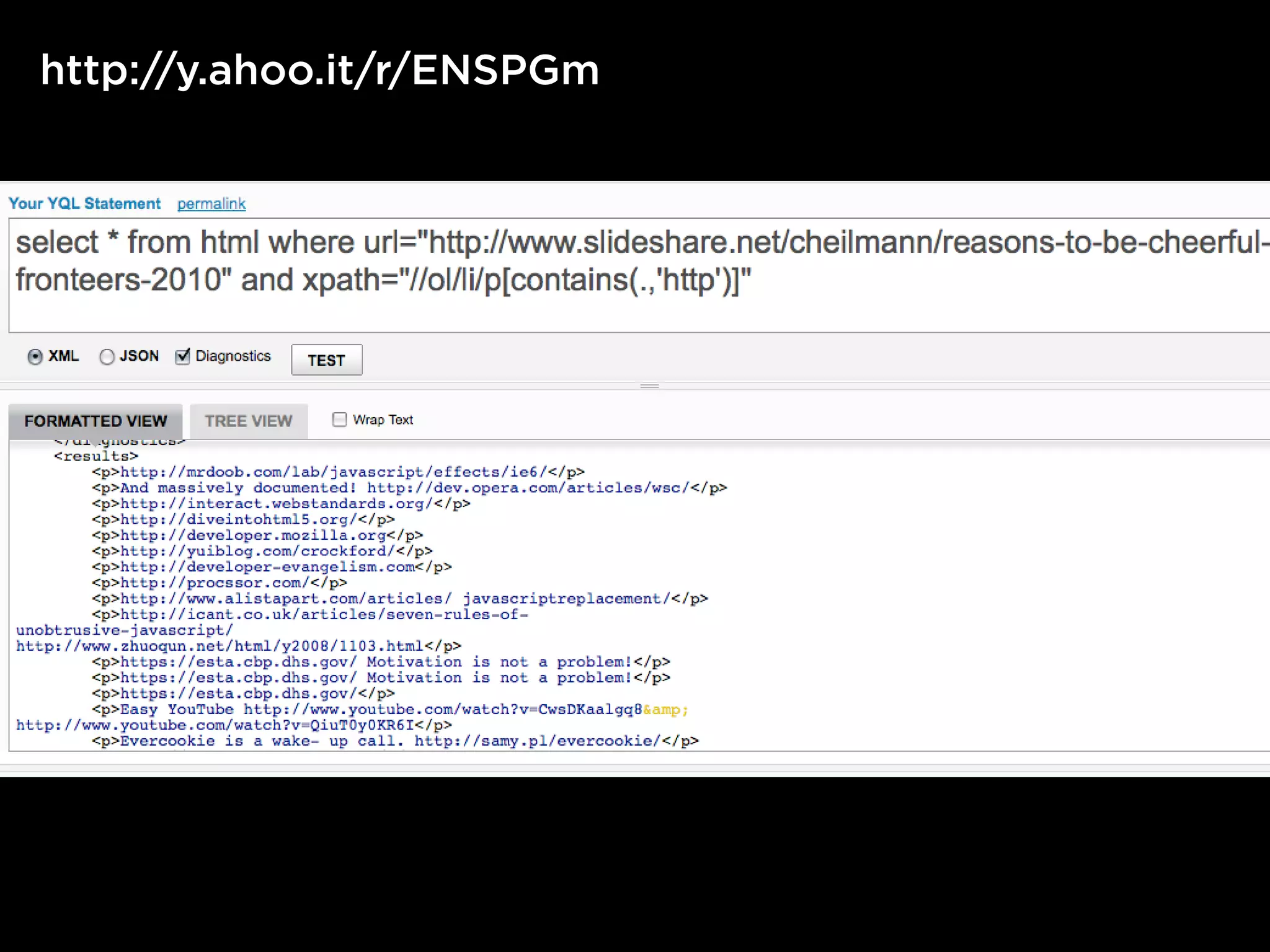This screenshot has height=952, width=1270.
Task: Click the mrdoob.com/lab/javascript/effects/ie6 result line
Action: pyautogui.click(x=338, y=472)
